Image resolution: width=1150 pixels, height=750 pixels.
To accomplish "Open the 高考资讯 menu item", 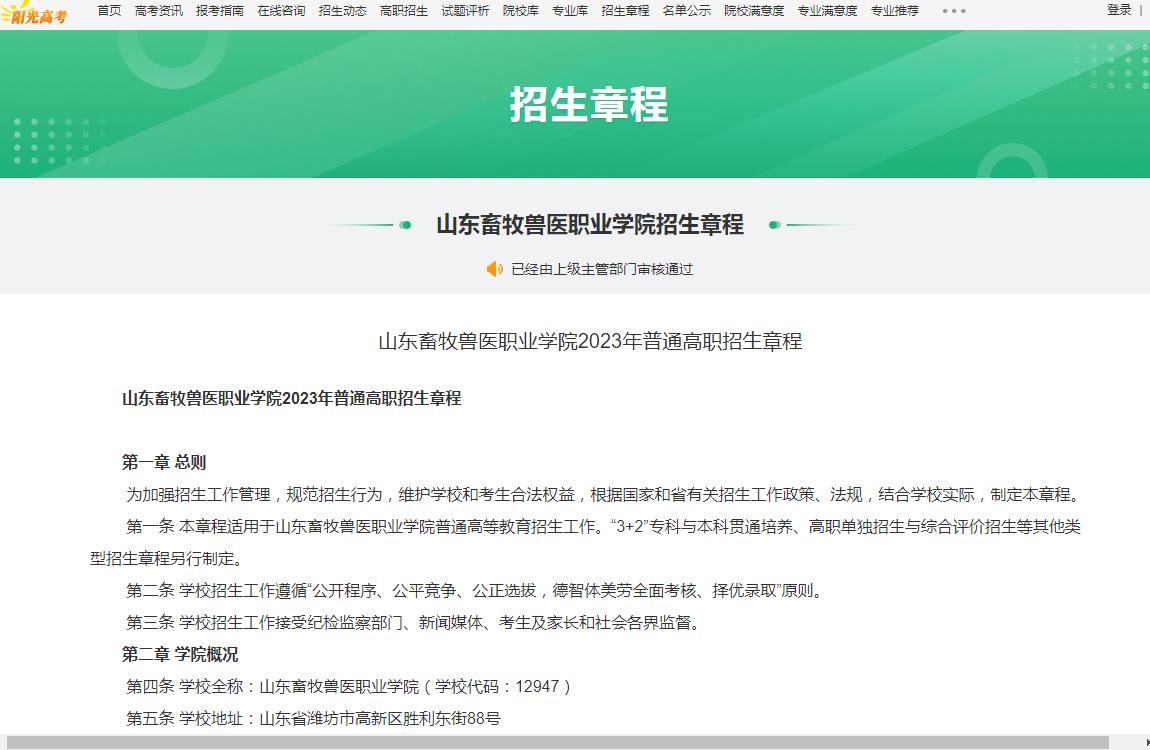I will point(158,11).
